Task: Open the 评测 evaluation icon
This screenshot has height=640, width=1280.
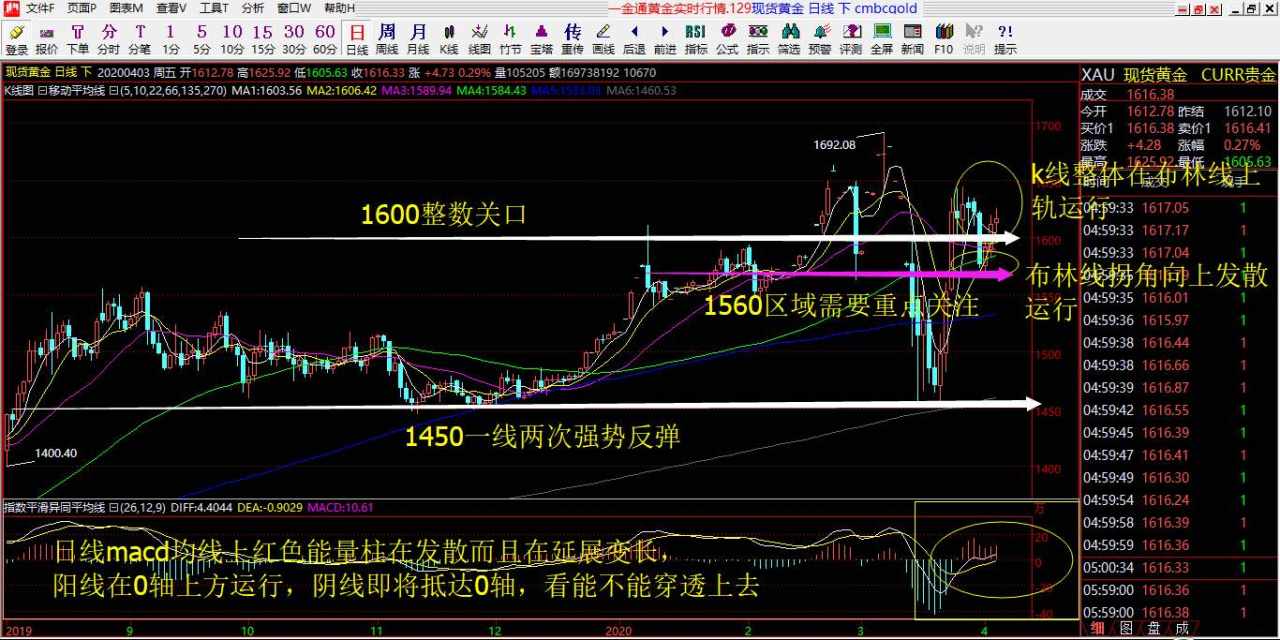Action: (x=851, y=39)
